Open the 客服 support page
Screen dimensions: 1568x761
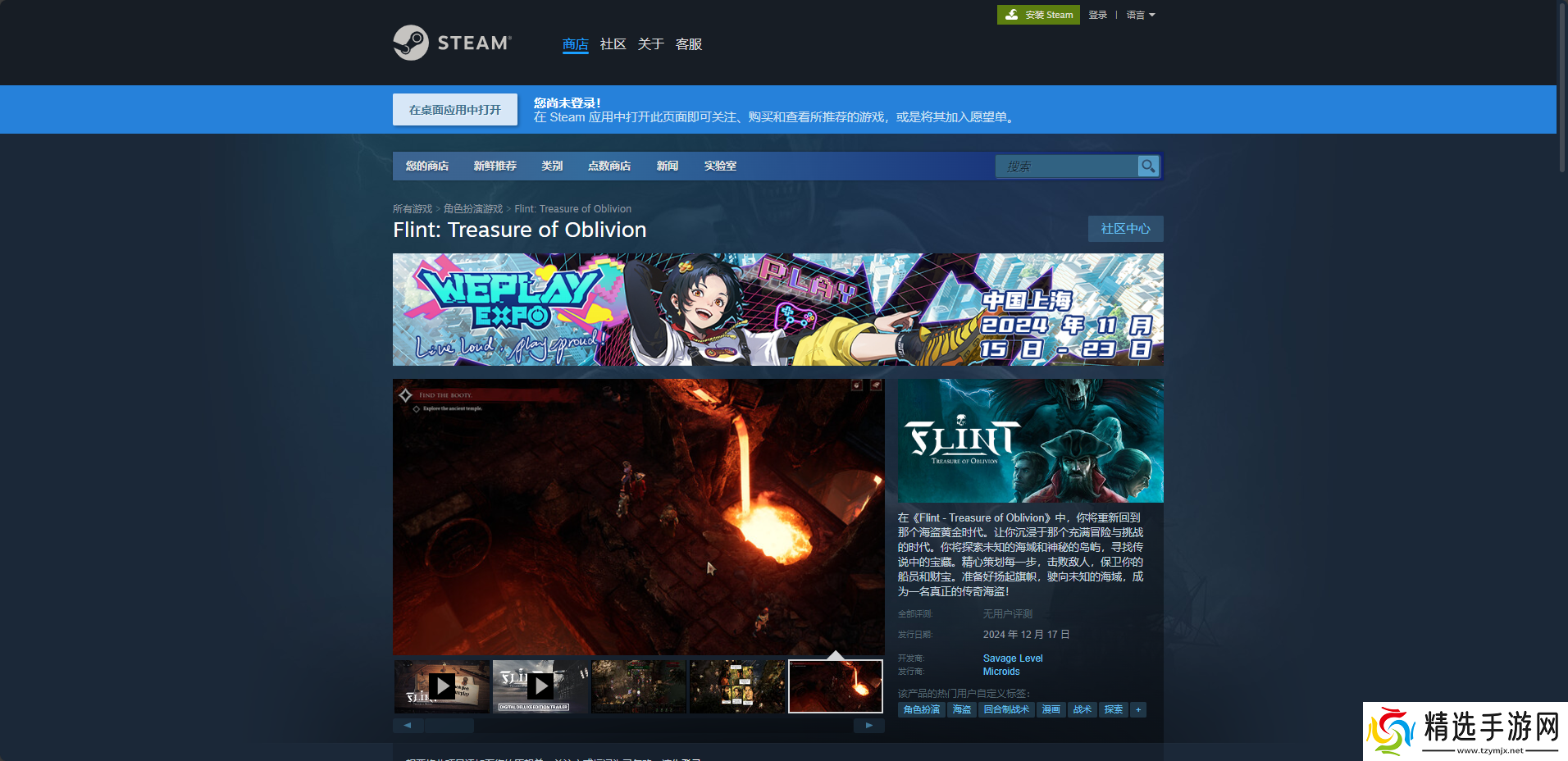pyautogui.click(x=688, y=44)
